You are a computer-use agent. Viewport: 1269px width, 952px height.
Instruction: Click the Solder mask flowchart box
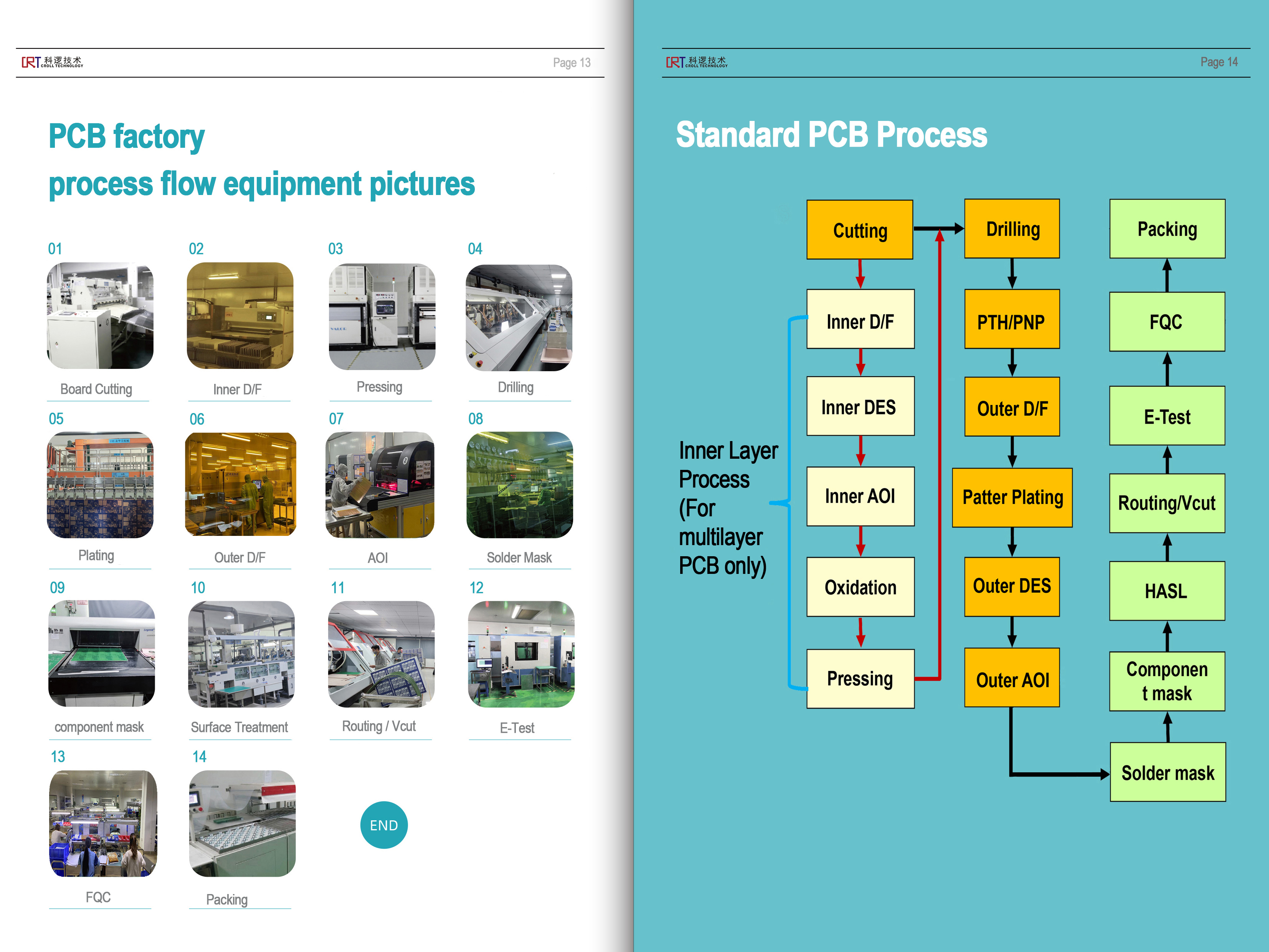click(x=1167, y=772)
